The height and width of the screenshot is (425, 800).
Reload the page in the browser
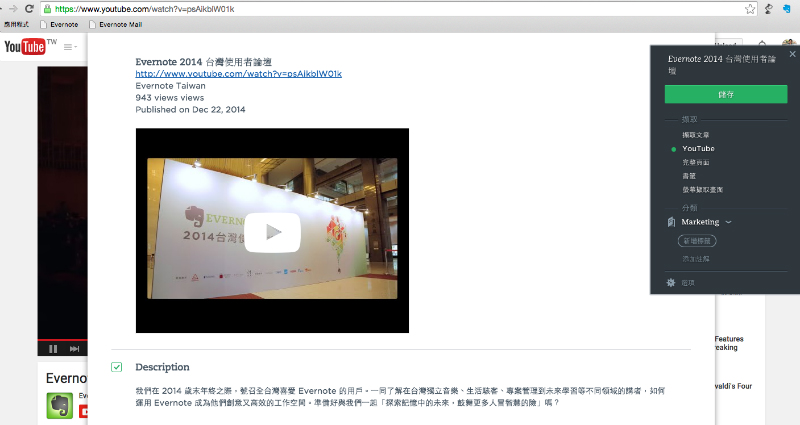pyautogui.click(x=29, y=9)
